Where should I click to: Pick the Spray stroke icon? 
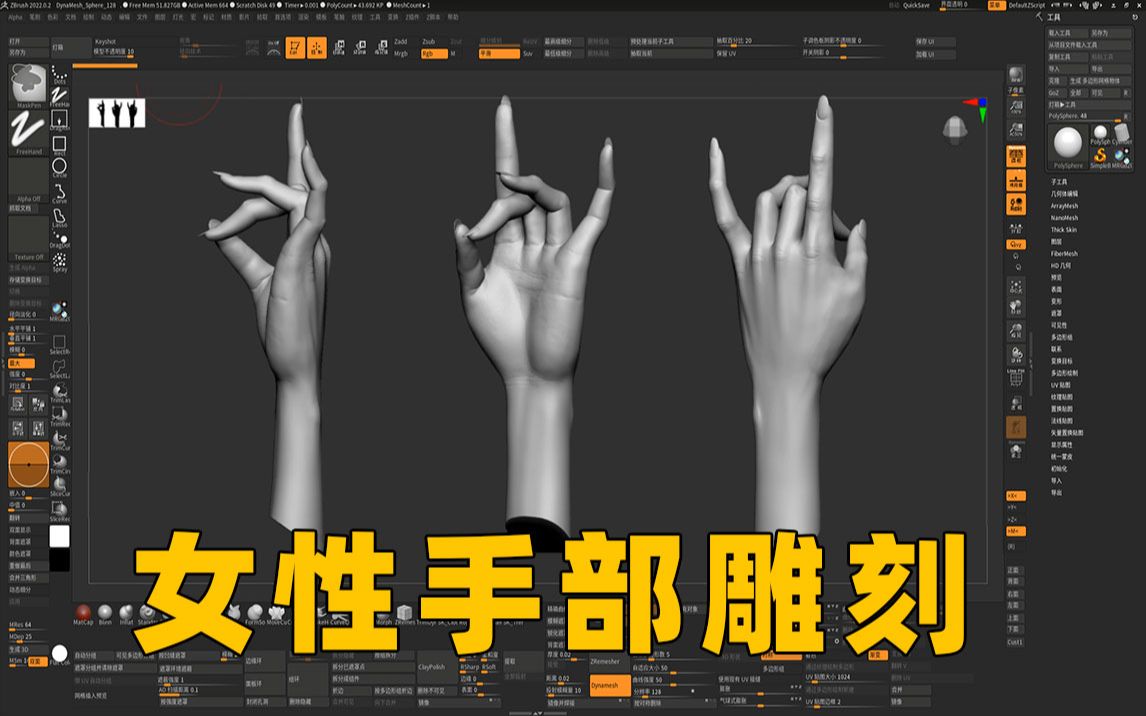click(x=59, y=262)
